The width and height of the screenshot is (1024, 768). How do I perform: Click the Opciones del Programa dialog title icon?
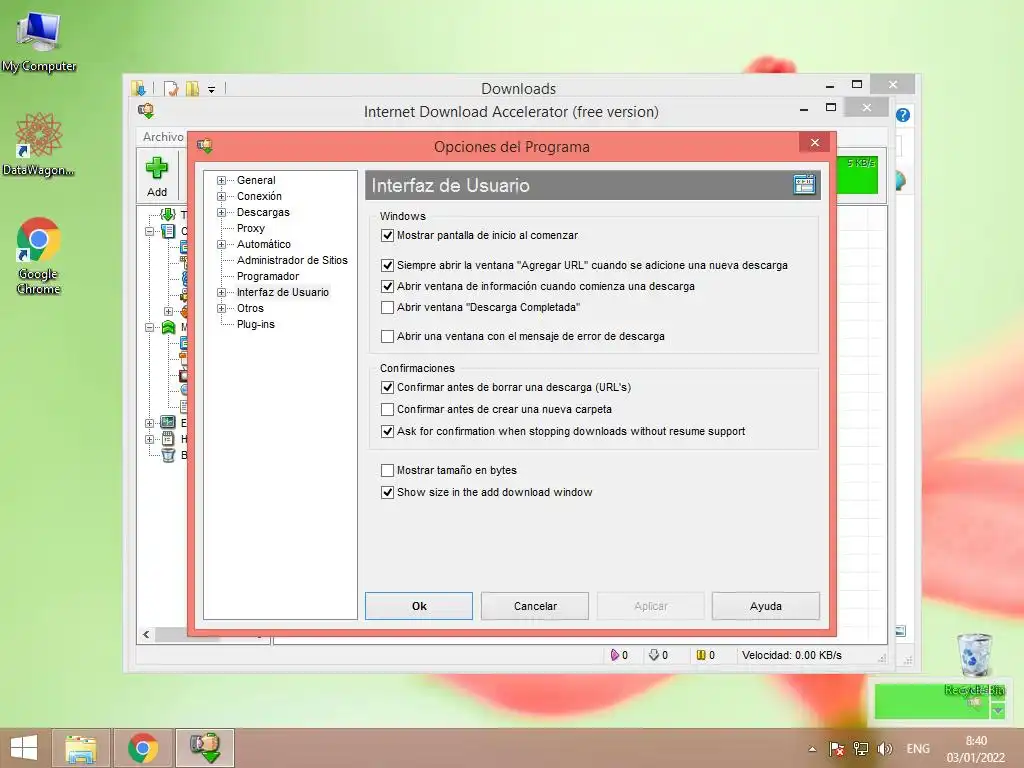click(205, 146)
